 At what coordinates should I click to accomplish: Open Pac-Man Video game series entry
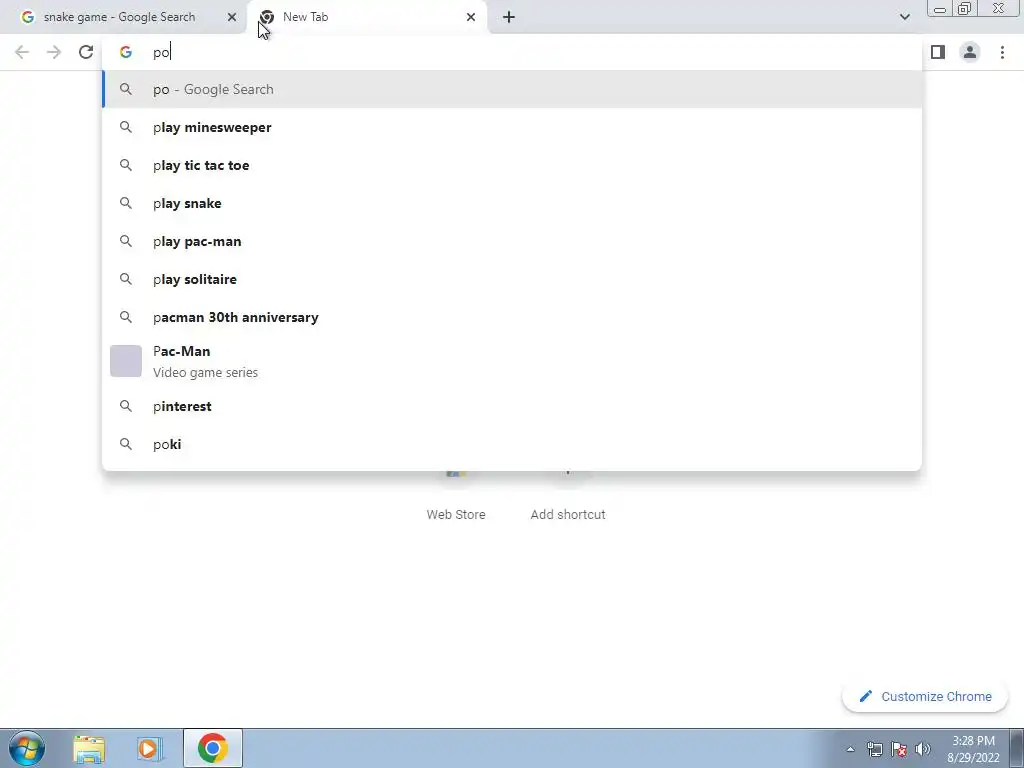[512, 361]
